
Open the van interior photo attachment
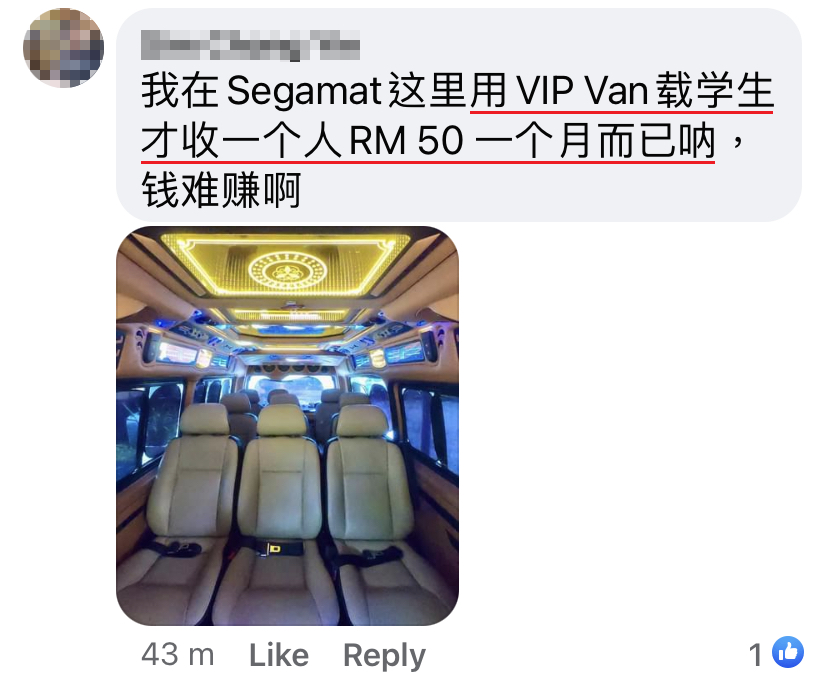(287, 426)
